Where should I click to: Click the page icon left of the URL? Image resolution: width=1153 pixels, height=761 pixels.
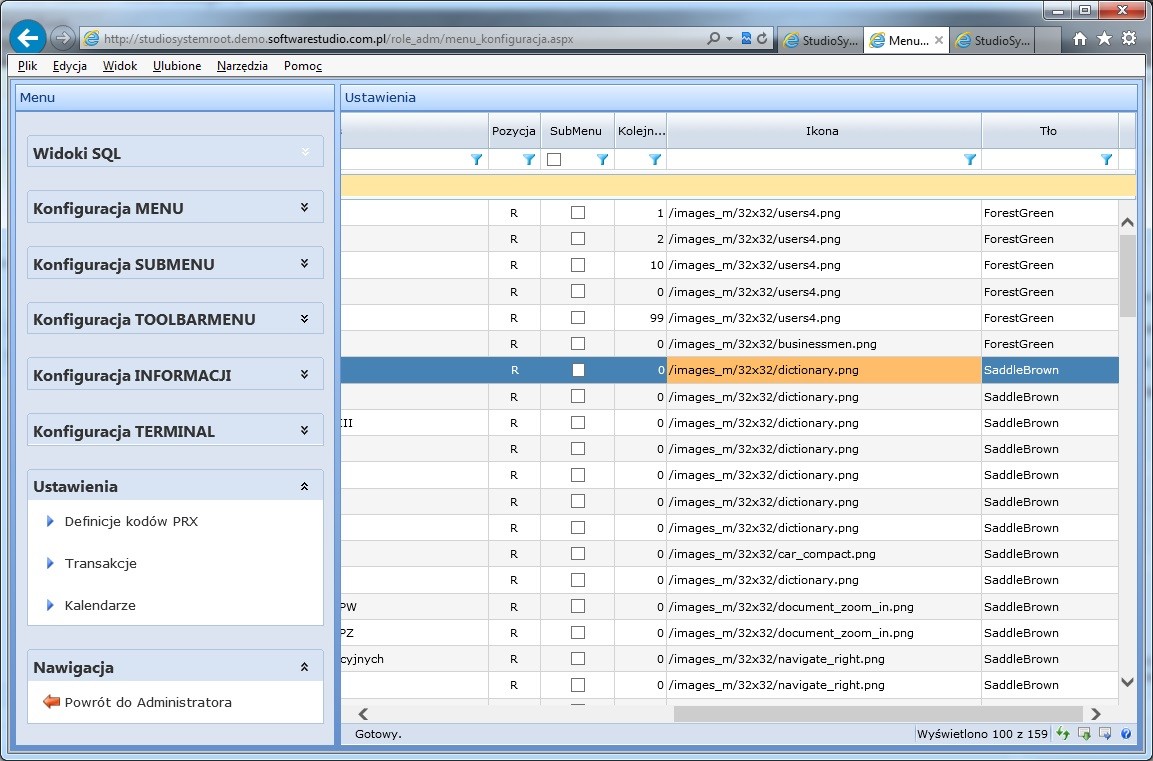click(91, 39)
